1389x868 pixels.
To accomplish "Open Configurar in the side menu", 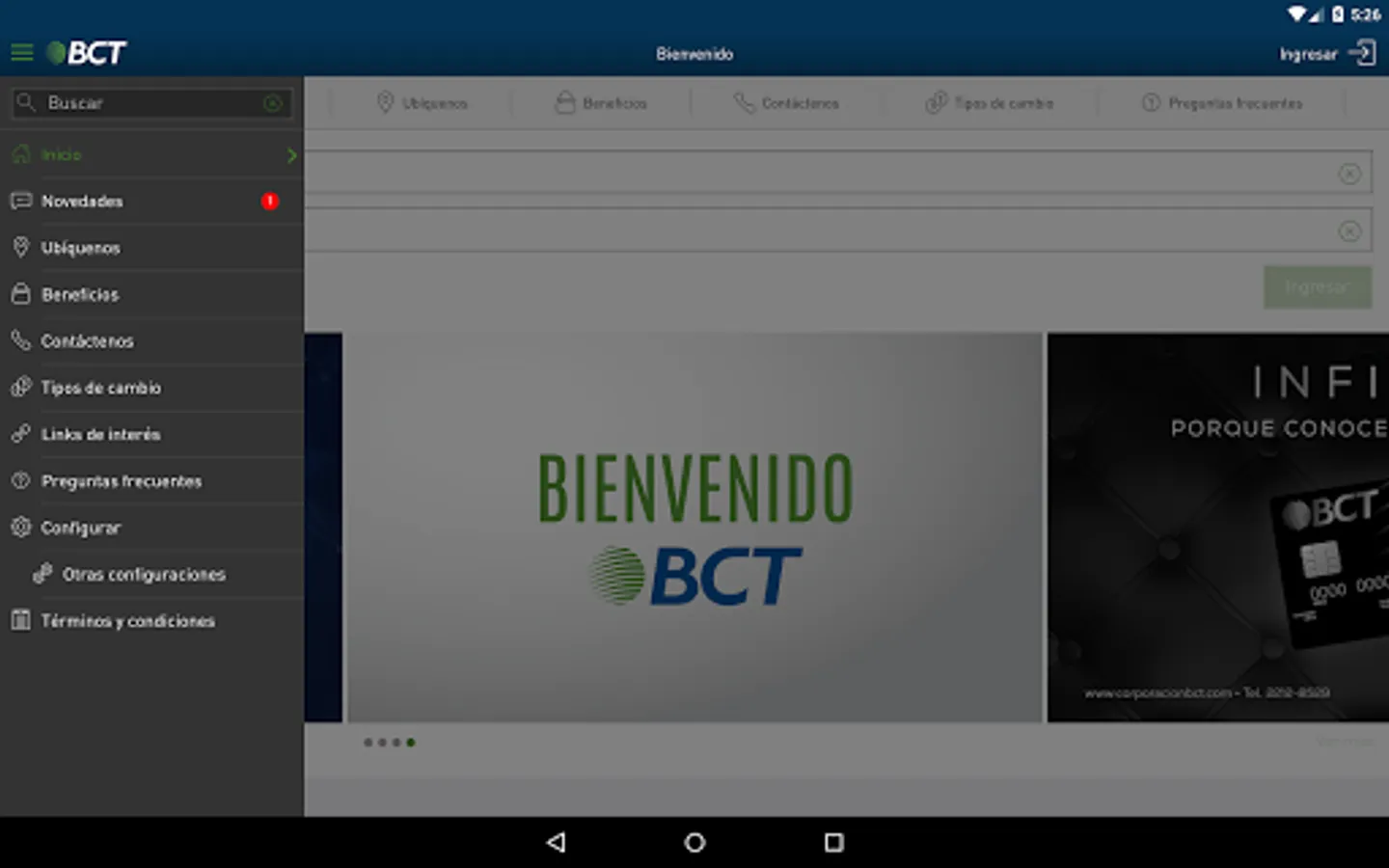I will coord(152,528).
